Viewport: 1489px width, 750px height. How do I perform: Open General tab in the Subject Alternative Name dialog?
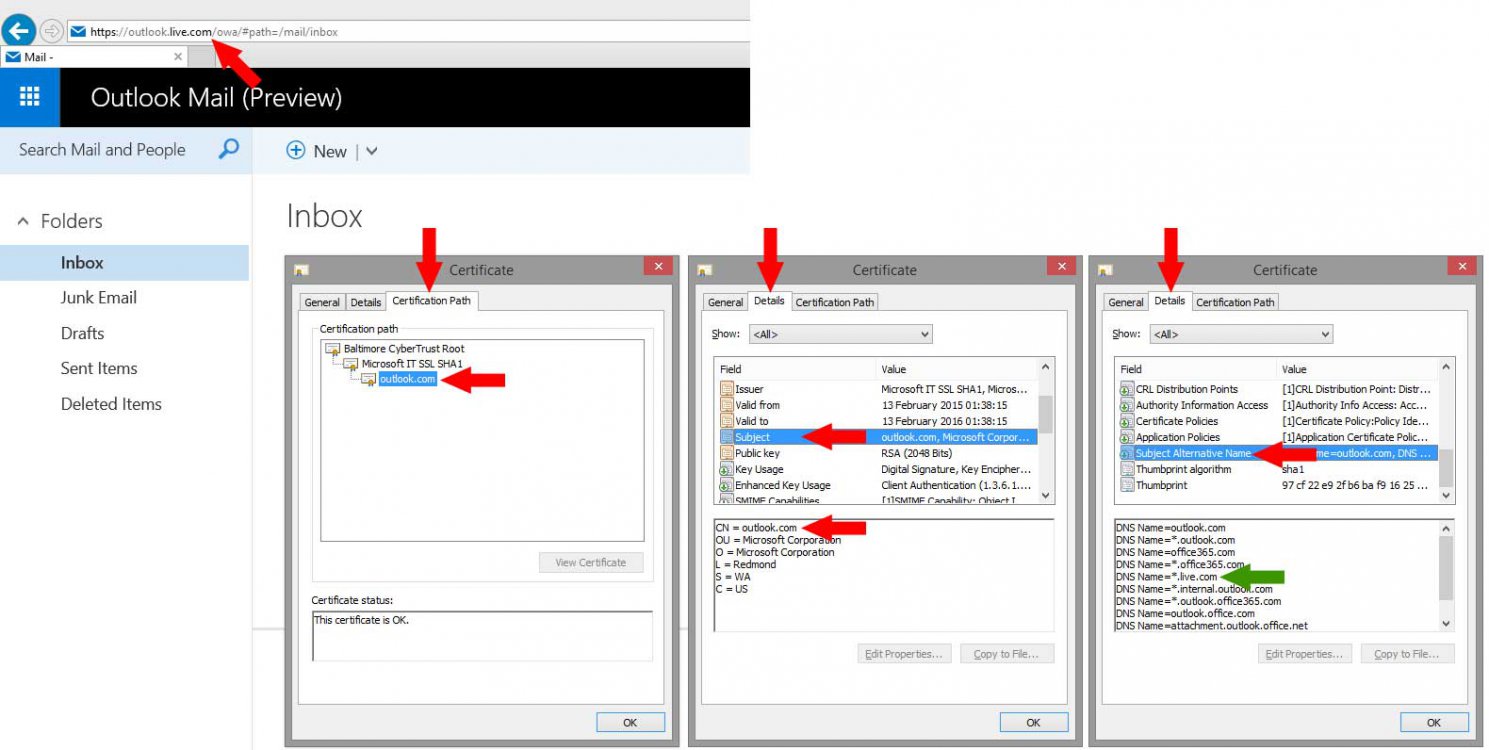click(x=1126, y=302)
